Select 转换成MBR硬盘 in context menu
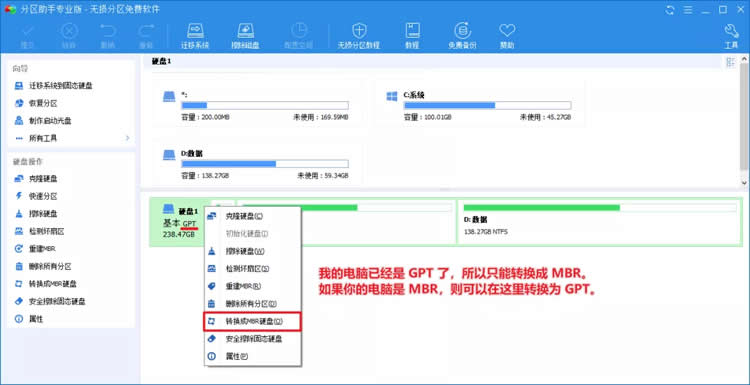 (x=253, y=321)
